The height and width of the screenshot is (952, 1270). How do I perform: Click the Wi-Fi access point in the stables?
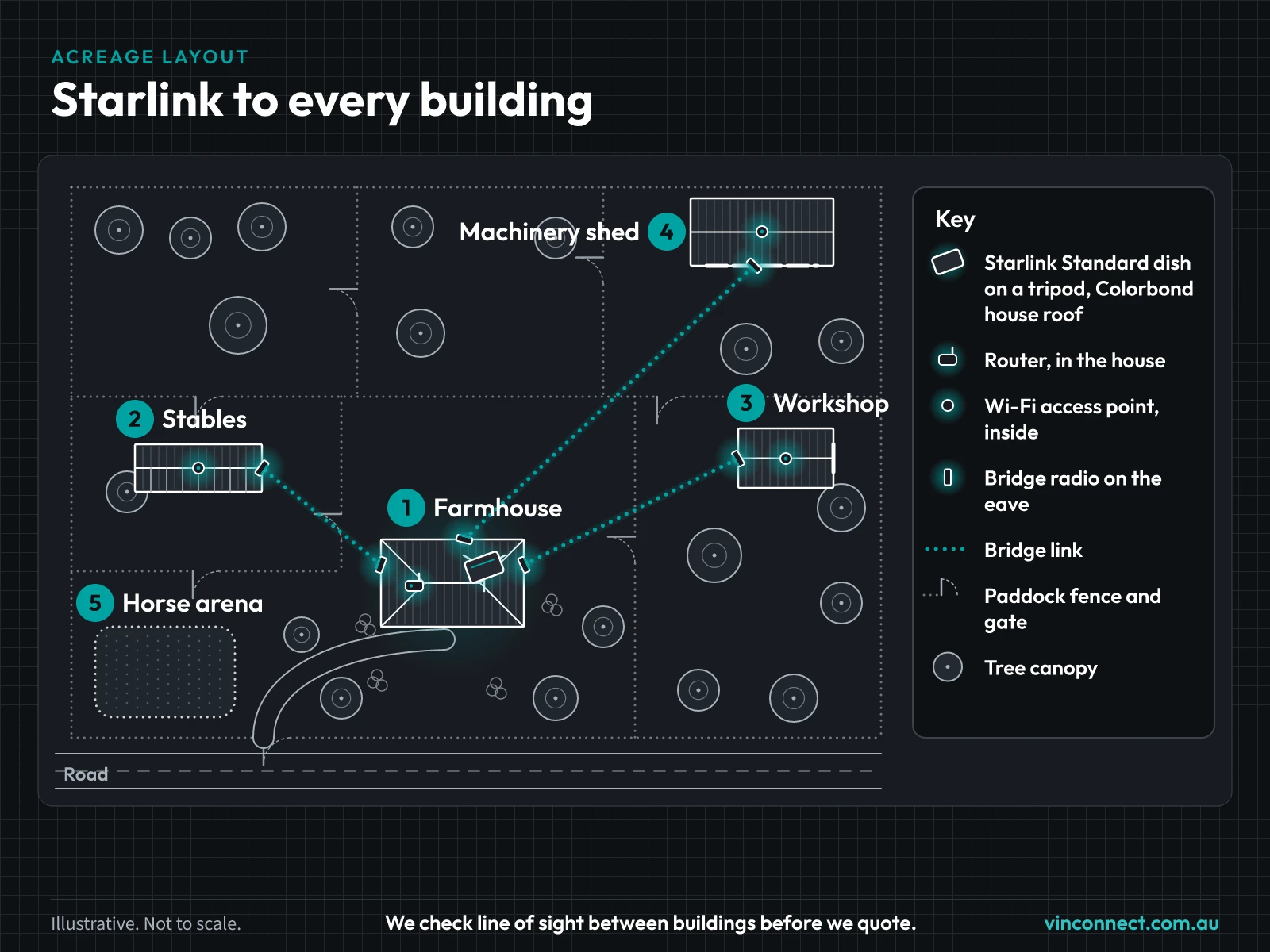pos(198,468)
